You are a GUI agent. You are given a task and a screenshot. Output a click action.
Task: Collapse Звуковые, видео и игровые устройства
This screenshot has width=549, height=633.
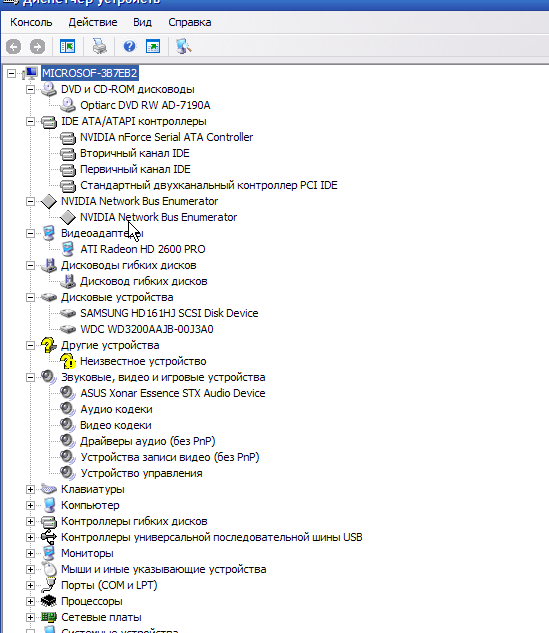30,377
